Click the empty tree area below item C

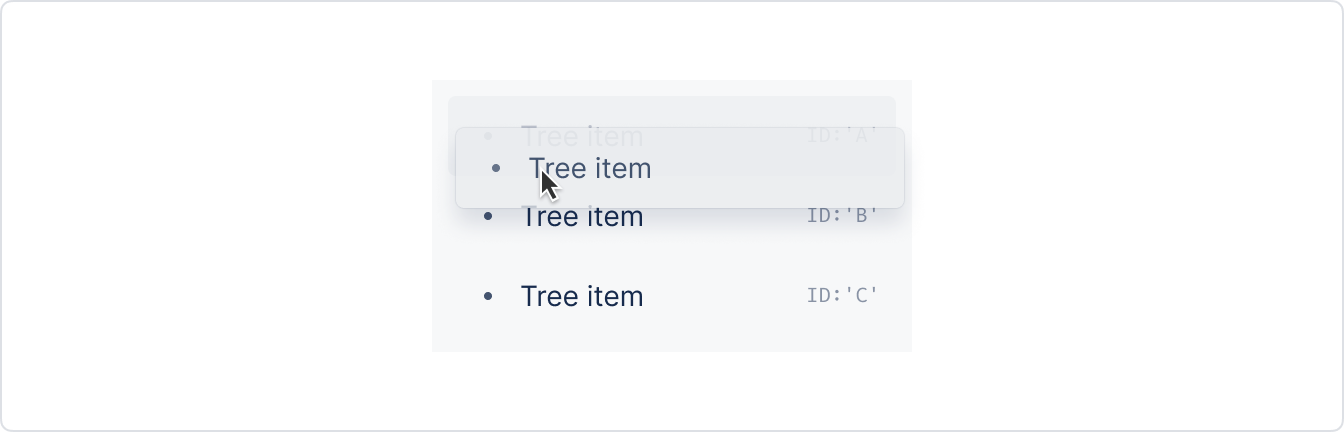(672, 343)
